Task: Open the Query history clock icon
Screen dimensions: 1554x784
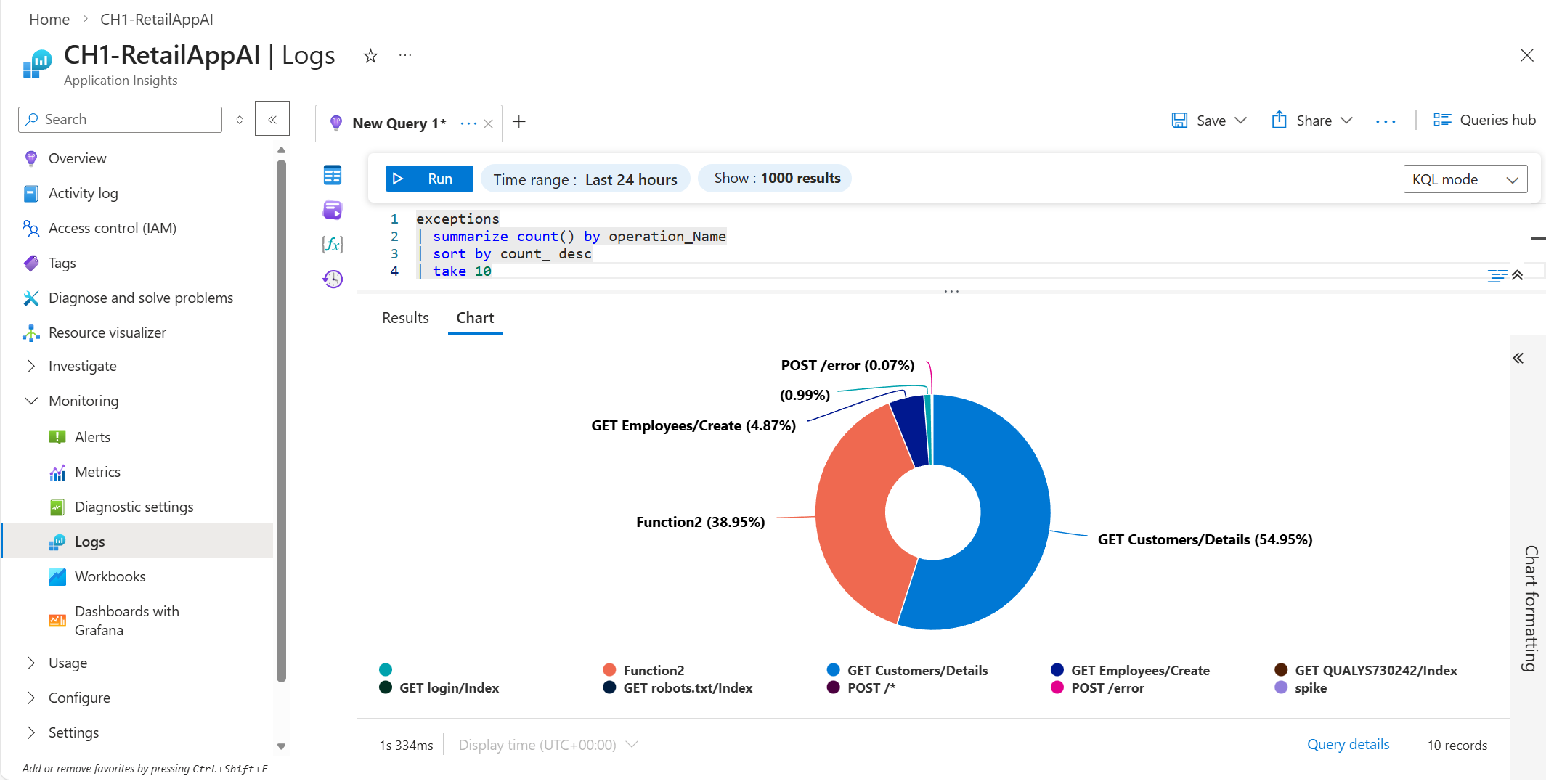Action: point(333,279)
